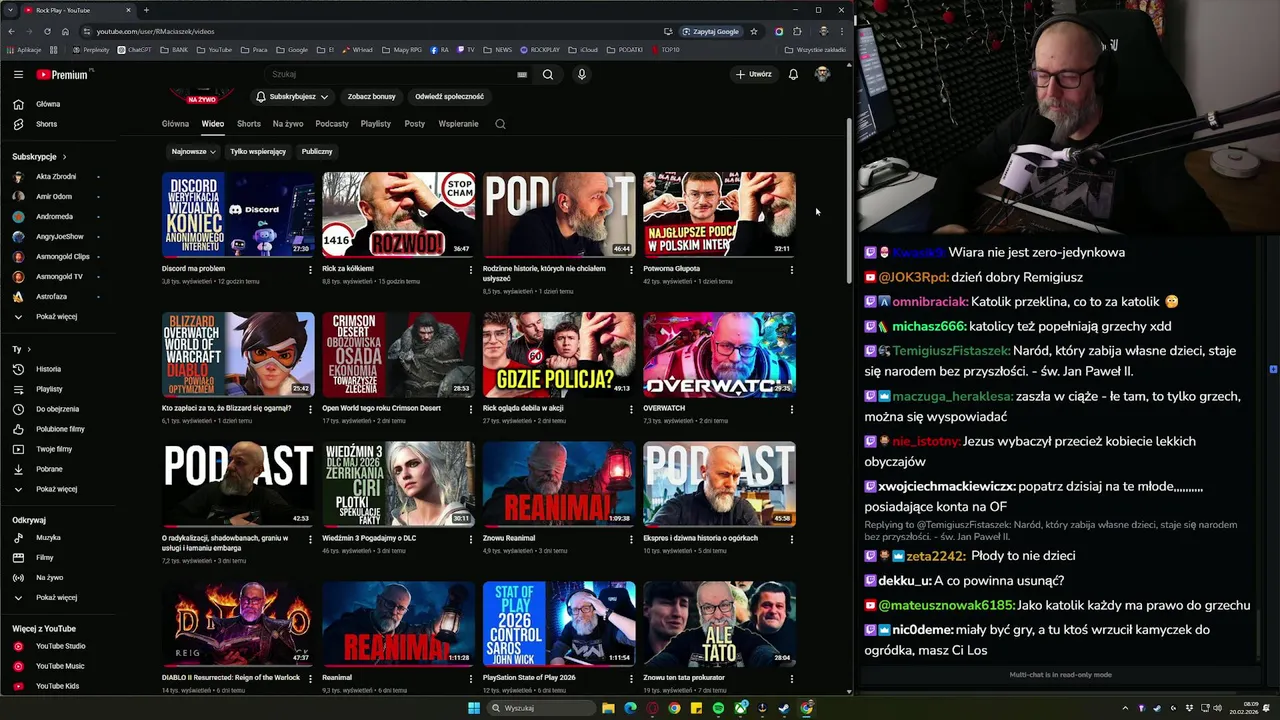Open Chrome tab search dropdown arrow
Image resolution: width=1280 pixels, height=720 pixels.
click(8, 10)
